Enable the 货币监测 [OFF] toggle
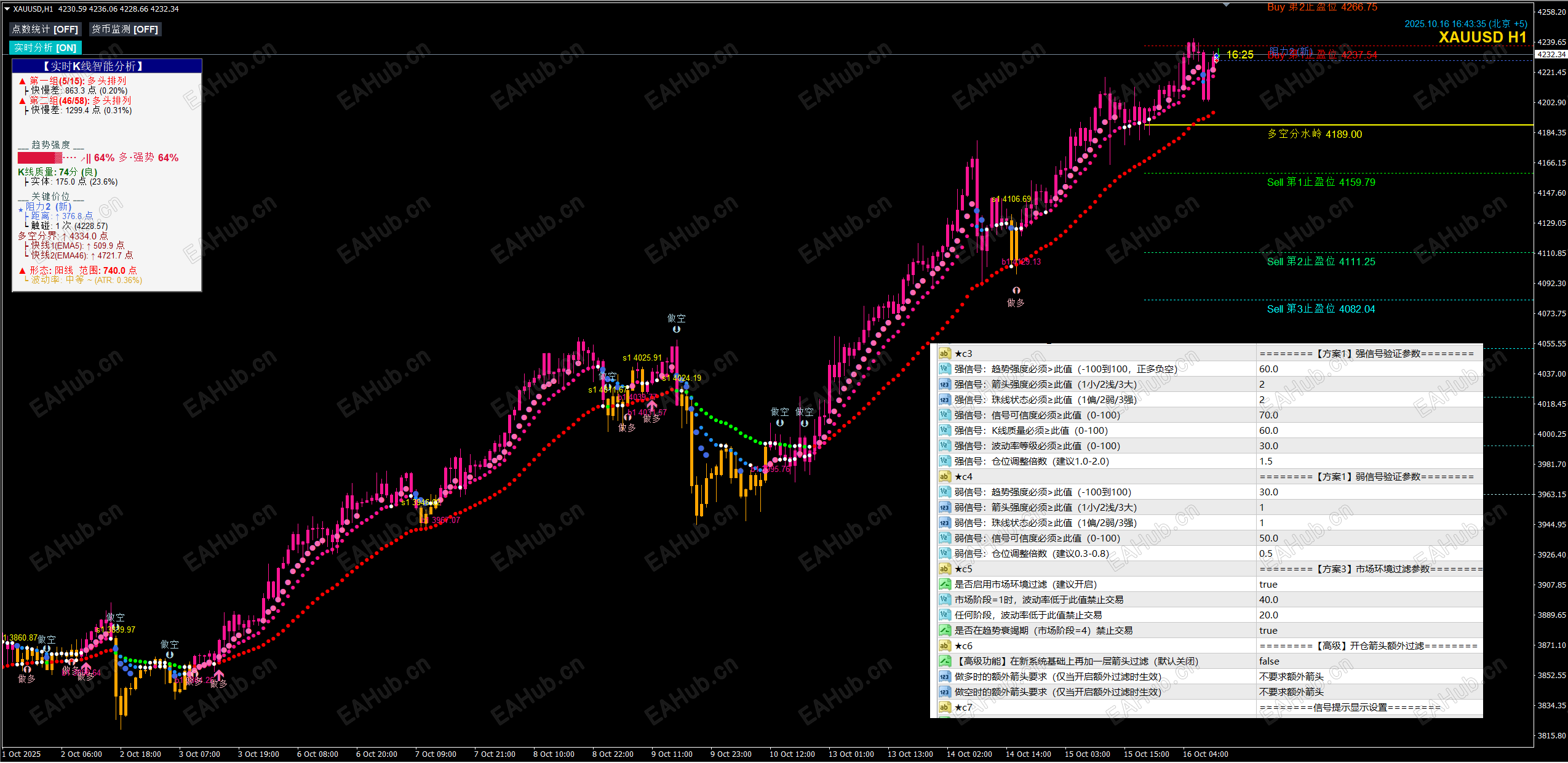Image resolution: width=1568 pixels, height=763 pixels. tap(125, 29)
